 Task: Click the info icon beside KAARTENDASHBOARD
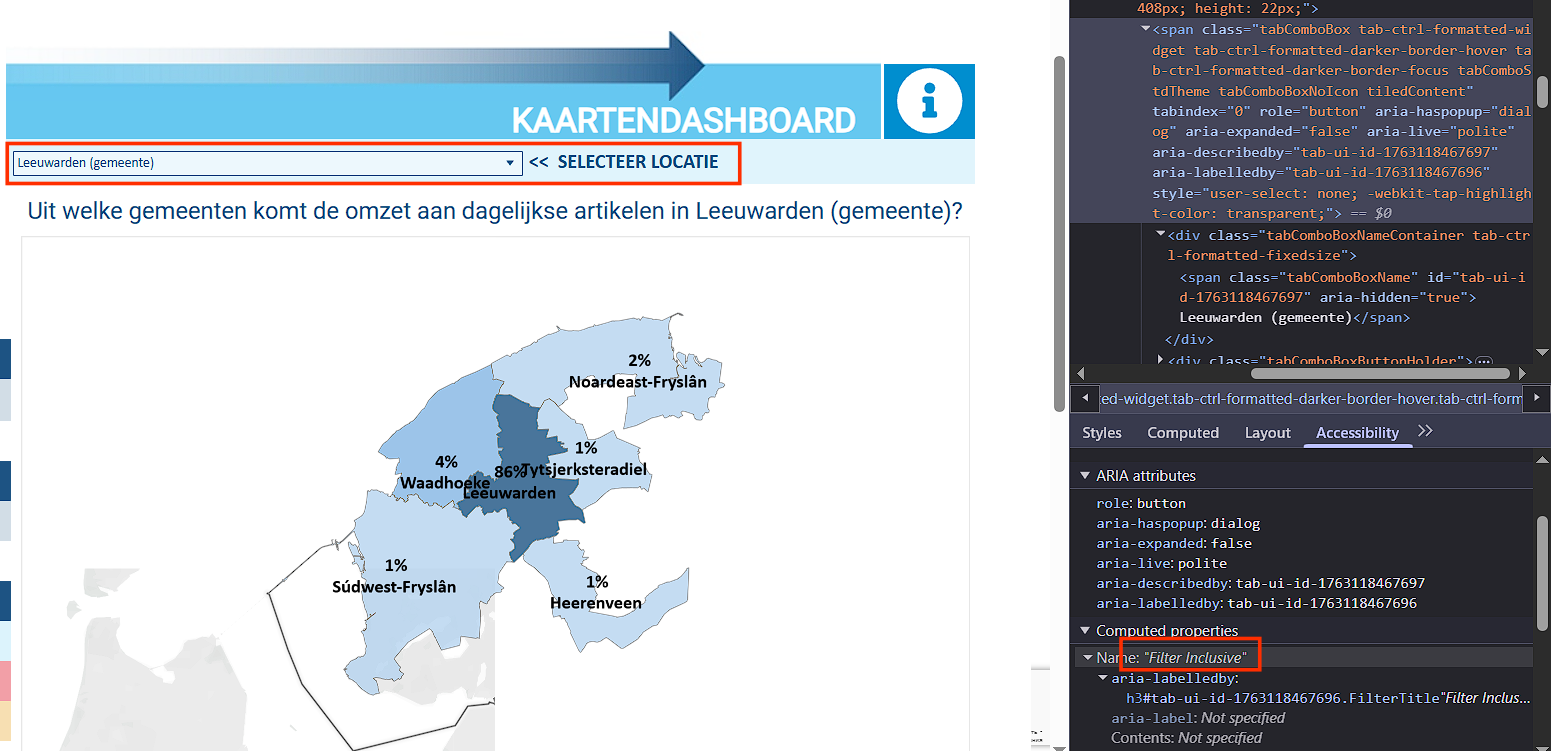coord(929,101)
